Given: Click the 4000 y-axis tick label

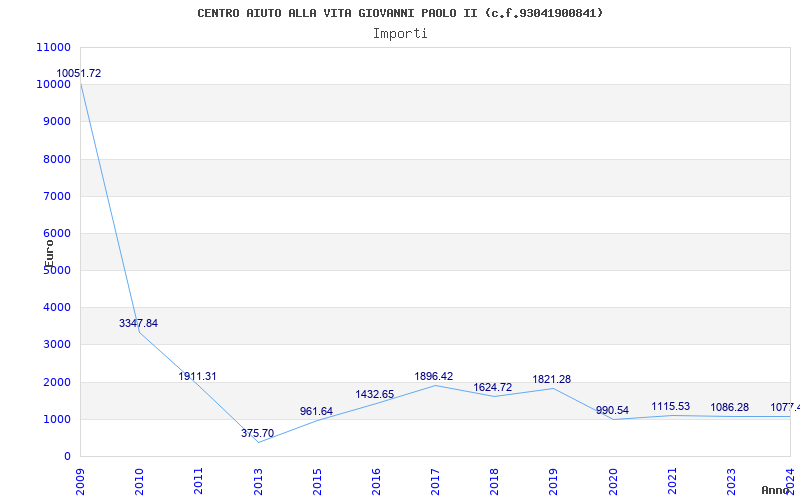Looking at the screenshot, I should point(57,308).
